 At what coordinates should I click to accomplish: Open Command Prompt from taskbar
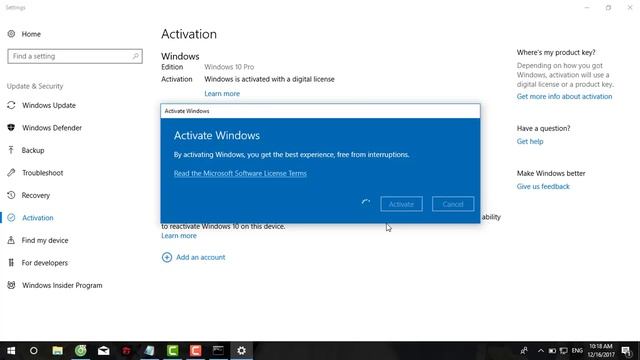(218, 351)
